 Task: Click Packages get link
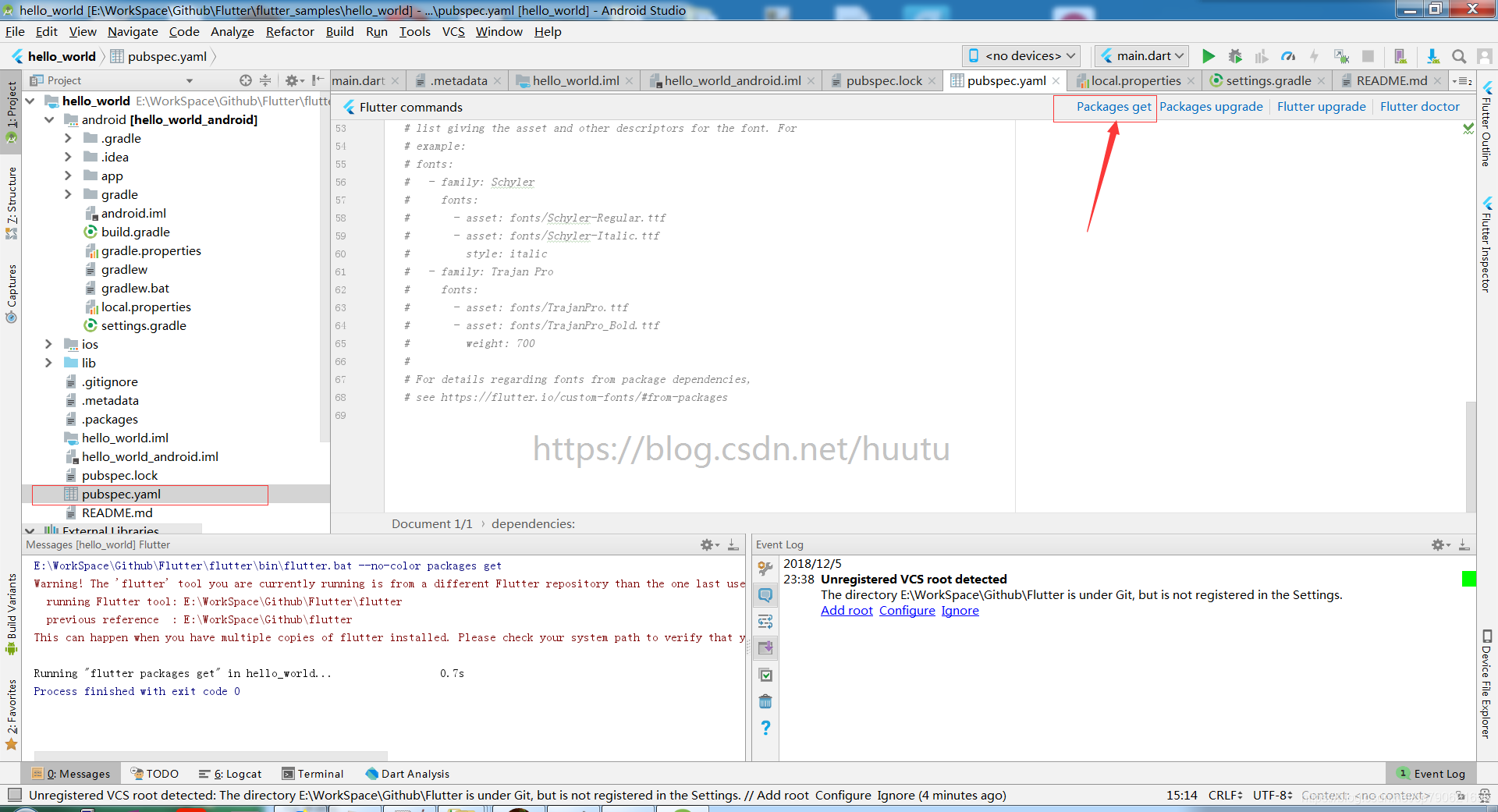[x=1113, y=107]
